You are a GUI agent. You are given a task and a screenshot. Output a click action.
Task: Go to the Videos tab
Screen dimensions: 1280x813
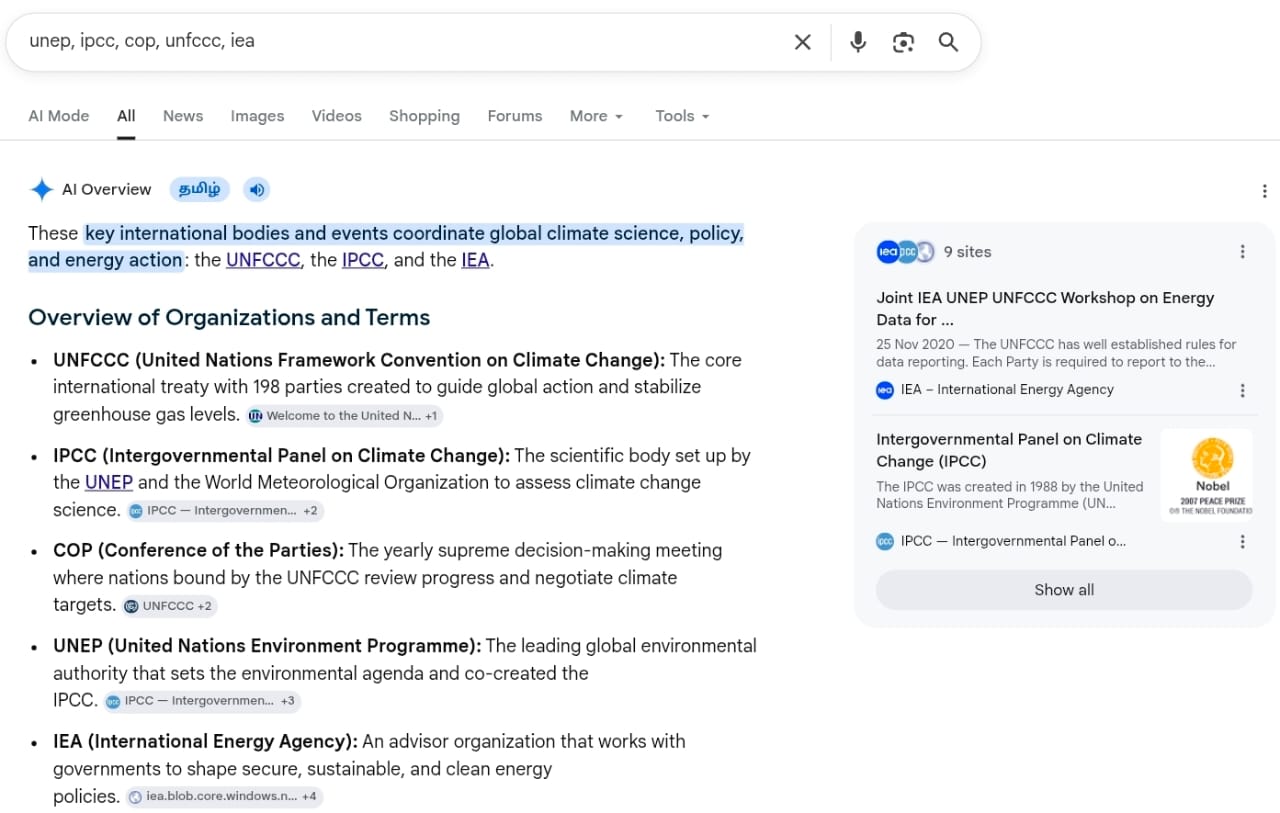pyautogui.click(x=336, y=116)
